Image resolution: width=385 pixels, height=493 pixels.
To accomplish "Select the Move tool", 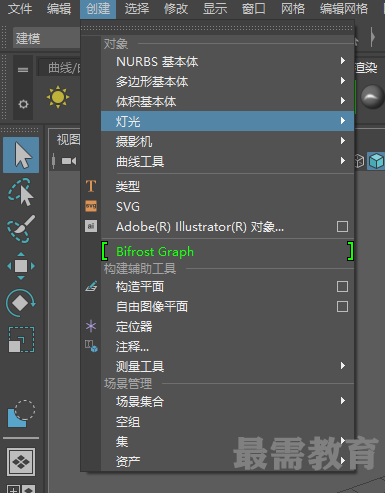I will pos(21,266).
